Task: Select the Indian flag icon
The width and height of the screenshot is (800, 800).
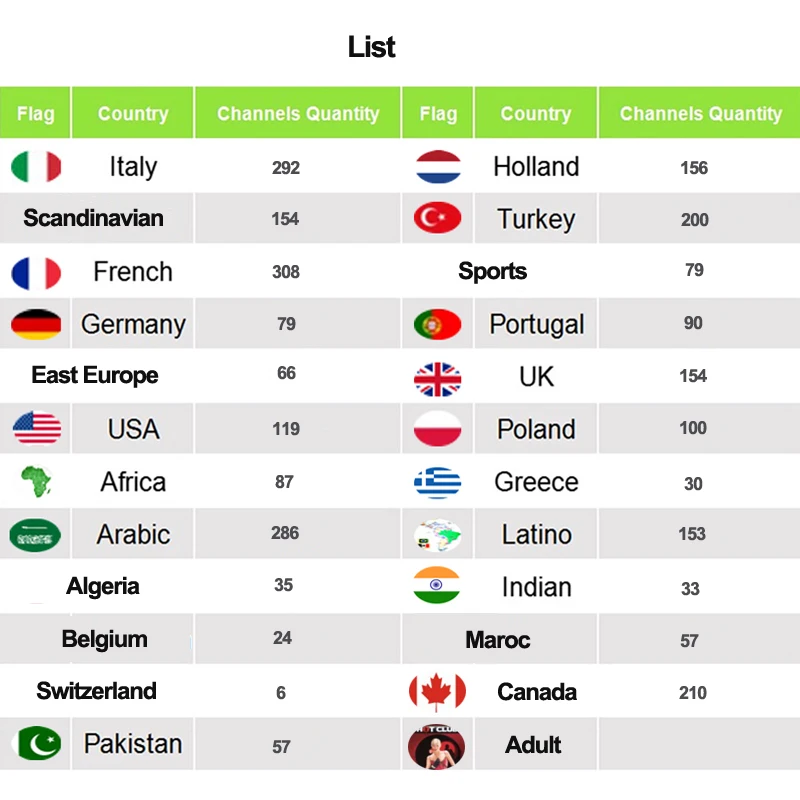Action: pyautogui.click(x=436, y=585)
